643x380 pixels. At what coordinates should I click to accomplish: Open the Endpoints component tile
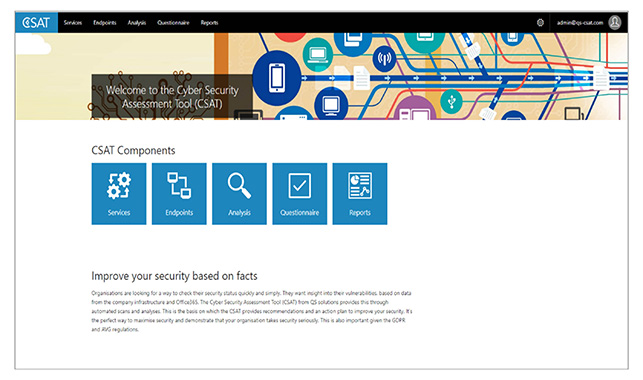(x=179, y=193)
